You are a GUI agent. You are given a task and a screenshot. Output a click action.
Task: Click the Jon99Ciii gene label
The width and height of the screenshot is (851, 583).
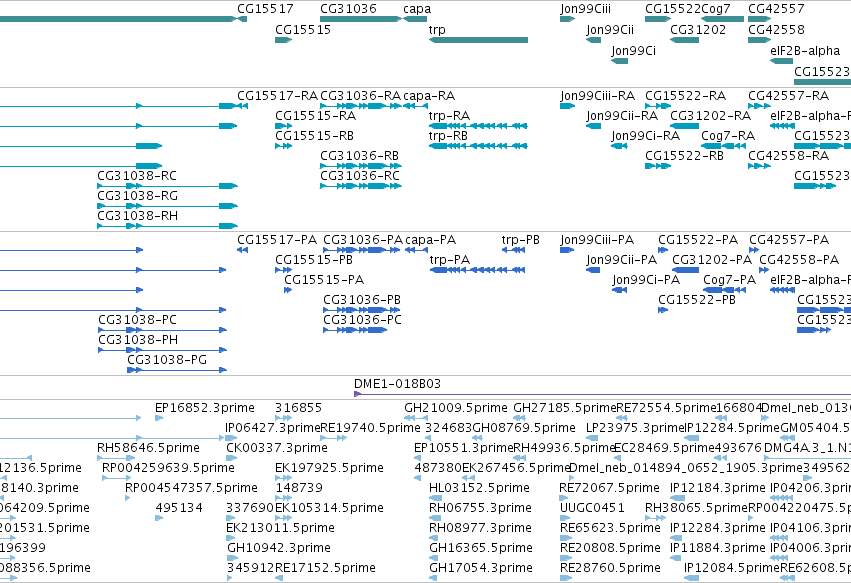pyautogui.click(x=585, y=9)
